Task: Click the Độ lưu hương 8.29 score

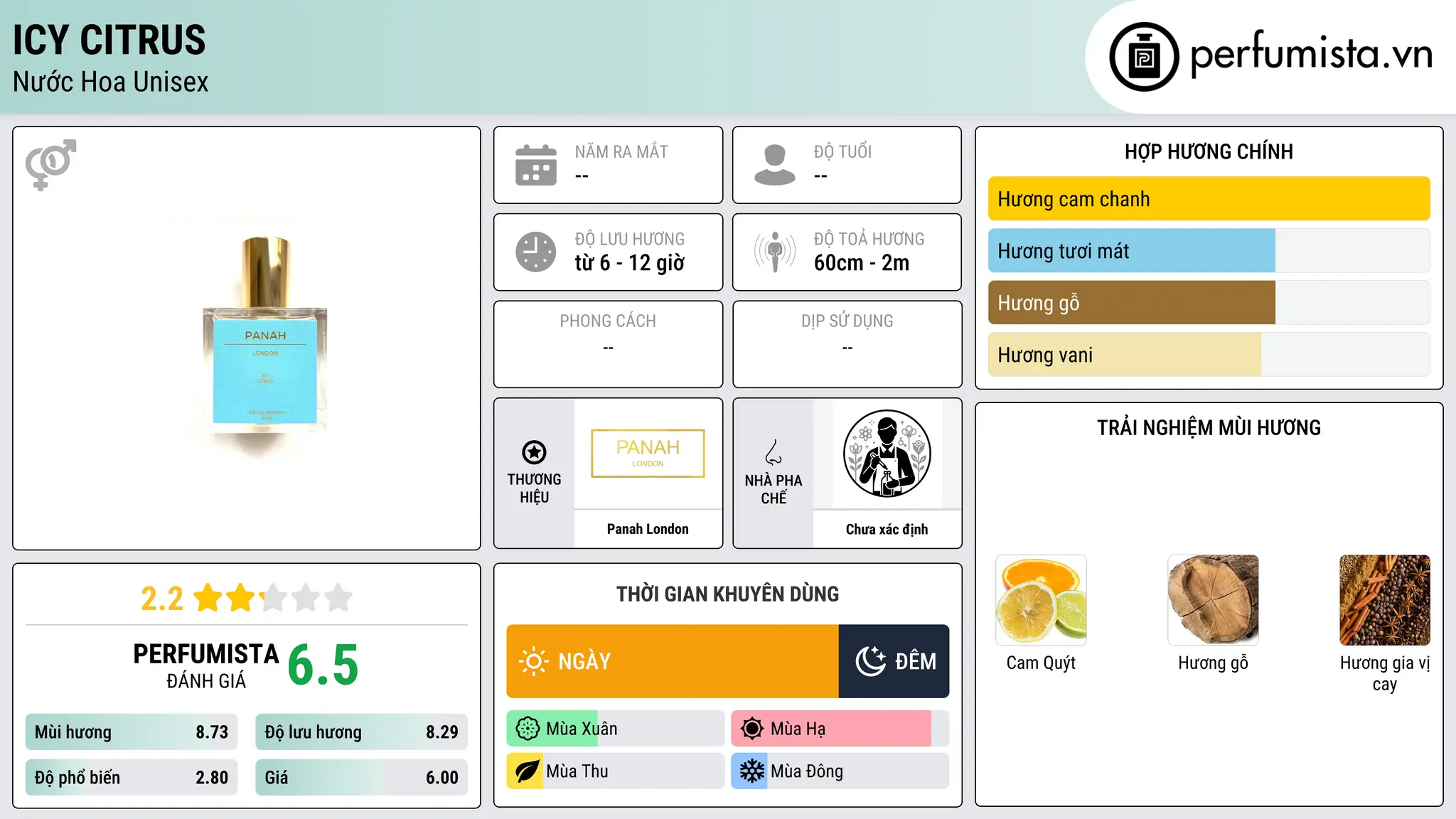Action: [x=361, y=732]
